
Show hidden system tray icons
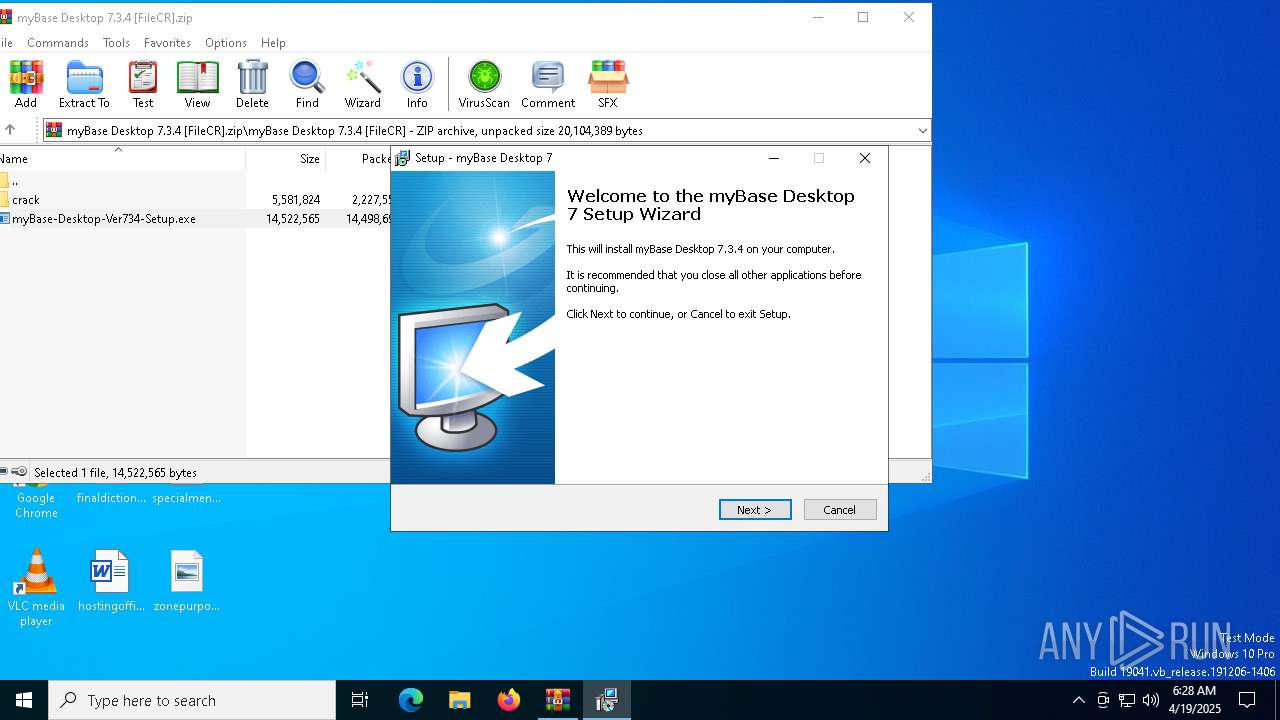(1078, 700)
